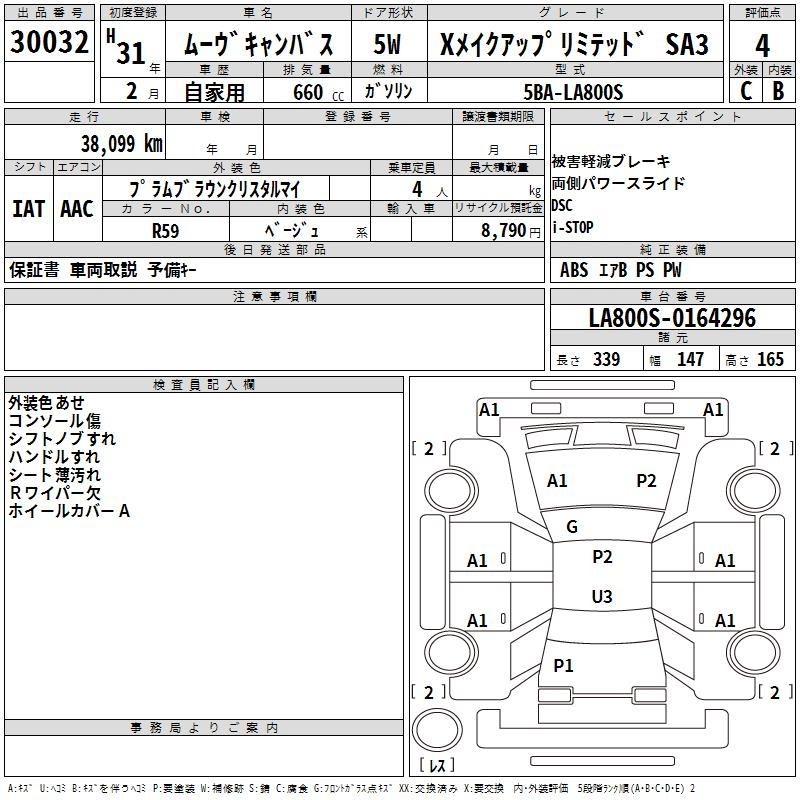Select the 両側パワースライド sales point
This screenshot has height=800, width=800.
[618, 183]
